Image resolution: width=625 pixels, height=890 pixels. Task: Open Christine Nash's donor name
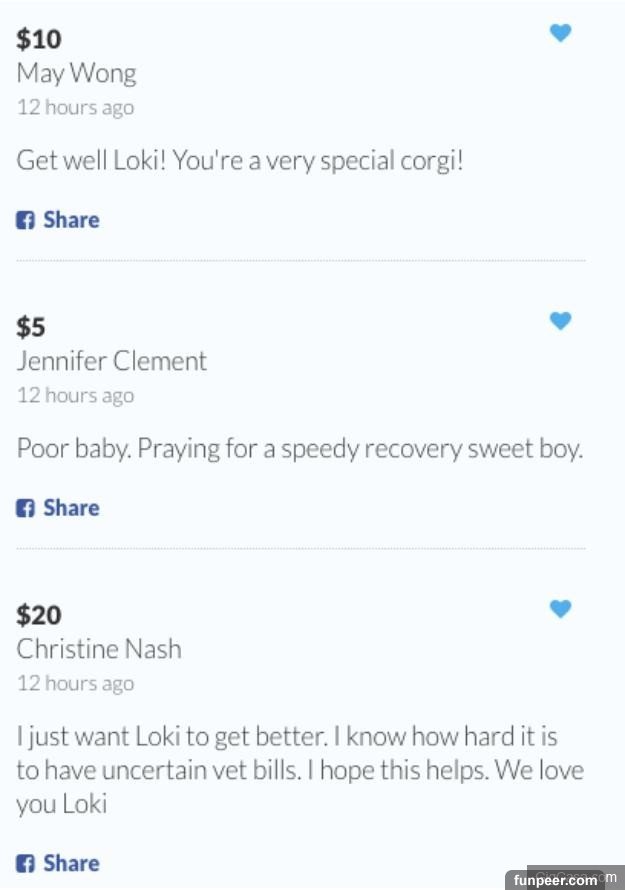[99, 649]
